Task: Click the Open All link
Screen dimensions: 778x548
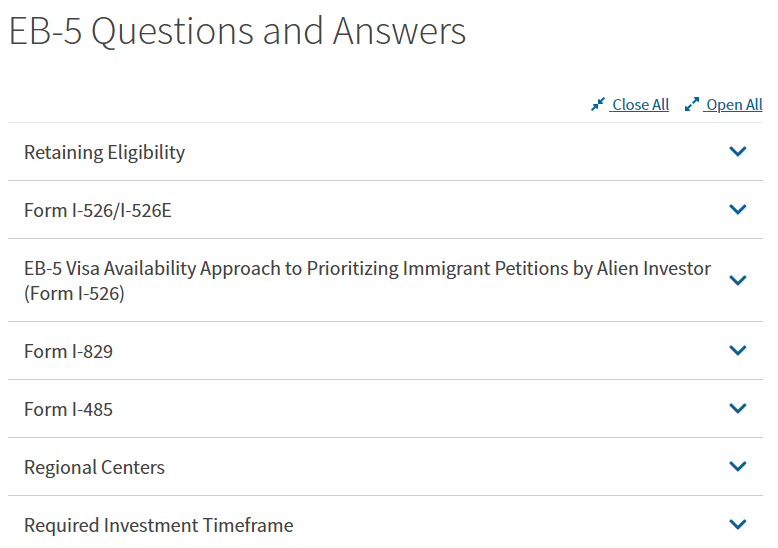Action: pyautogui.click(x=734, y=105)
